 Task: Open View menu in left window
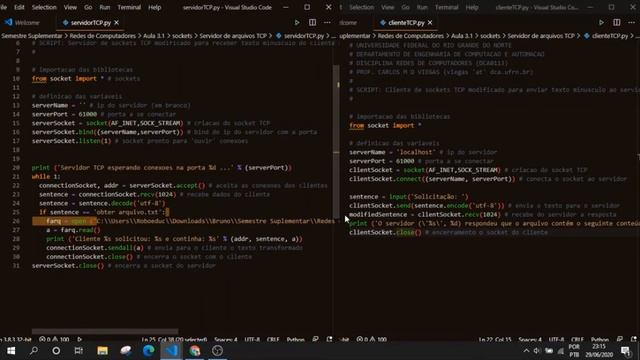click(70, 7)
